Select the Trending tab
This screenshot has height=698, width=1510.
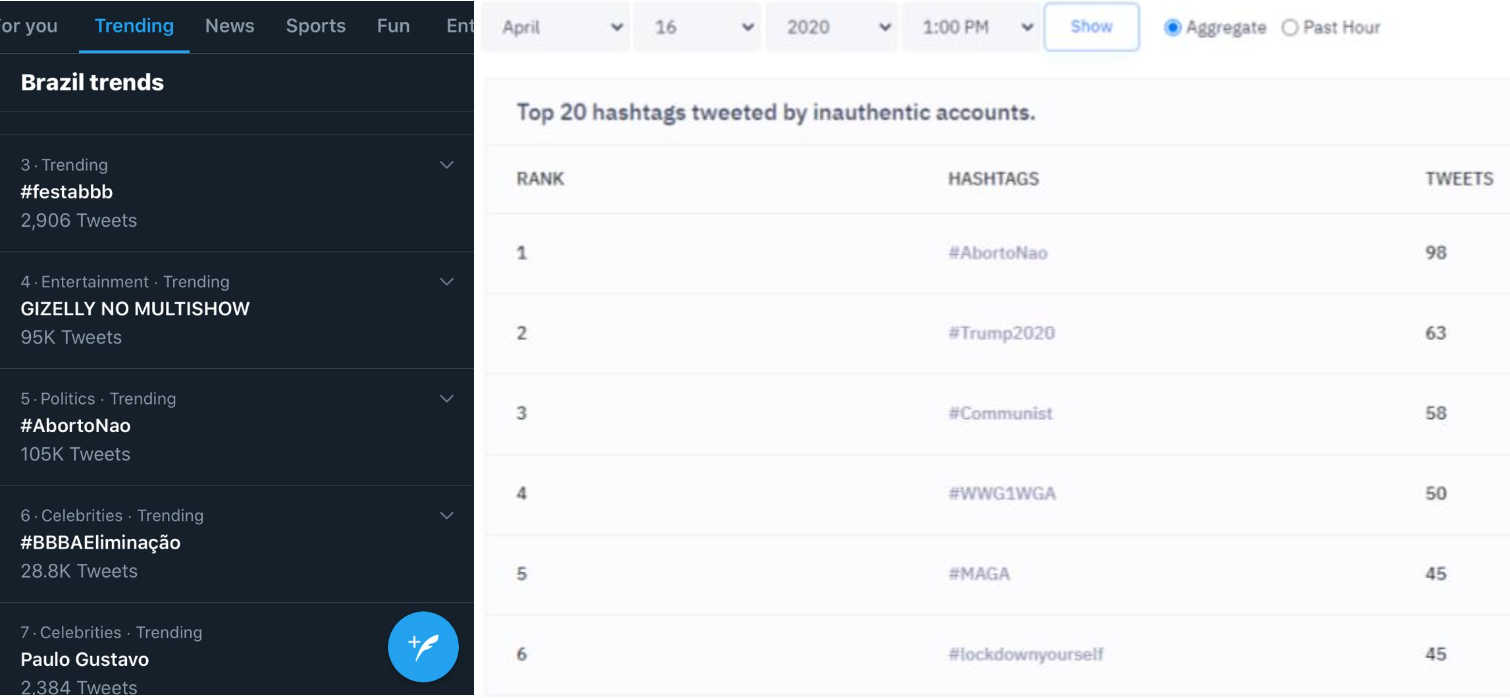tap(134, 26)
